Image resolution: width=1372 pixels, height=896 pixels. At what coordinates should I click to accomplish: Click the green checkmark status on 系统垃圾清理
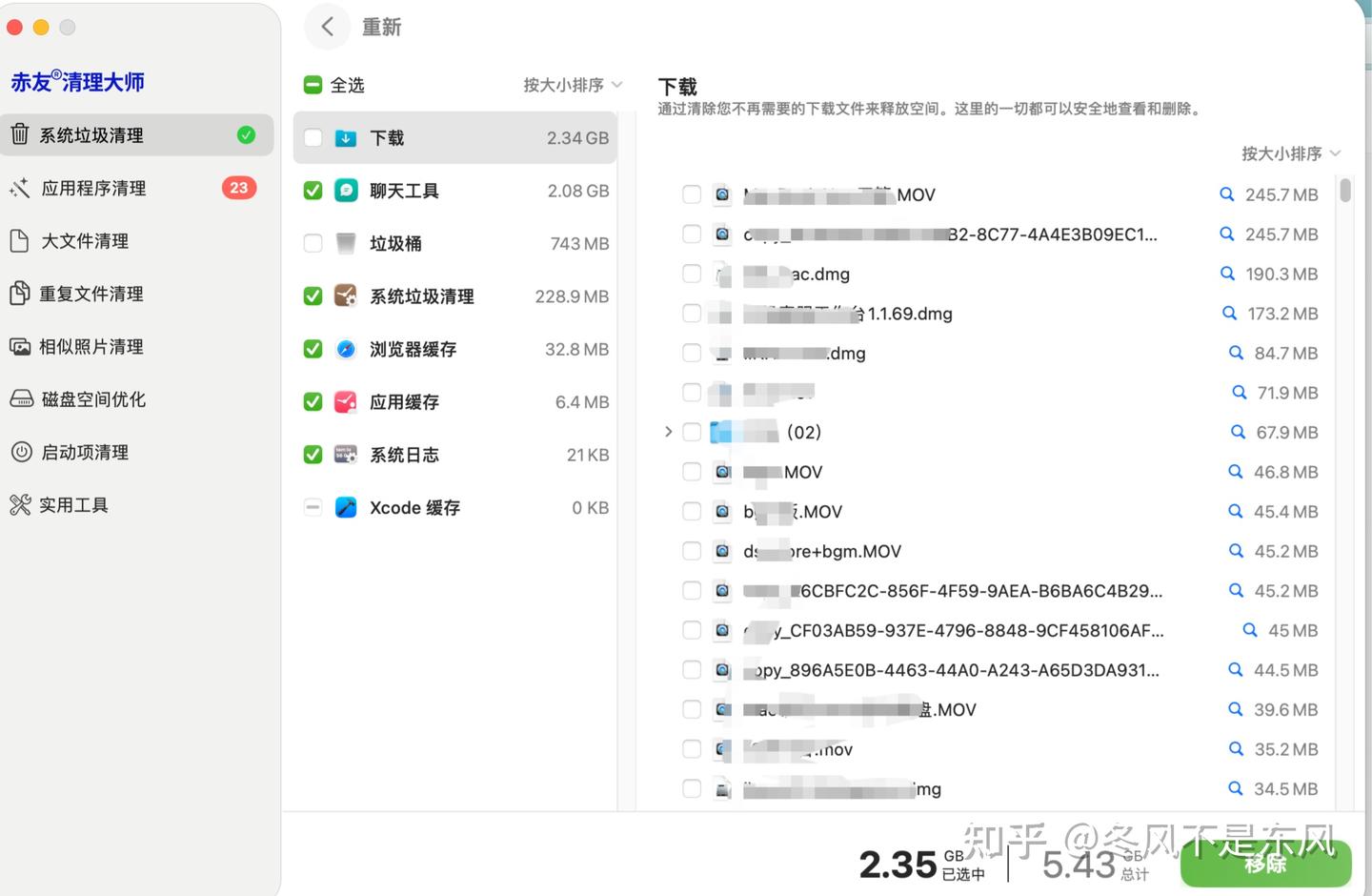click(246, 134)
